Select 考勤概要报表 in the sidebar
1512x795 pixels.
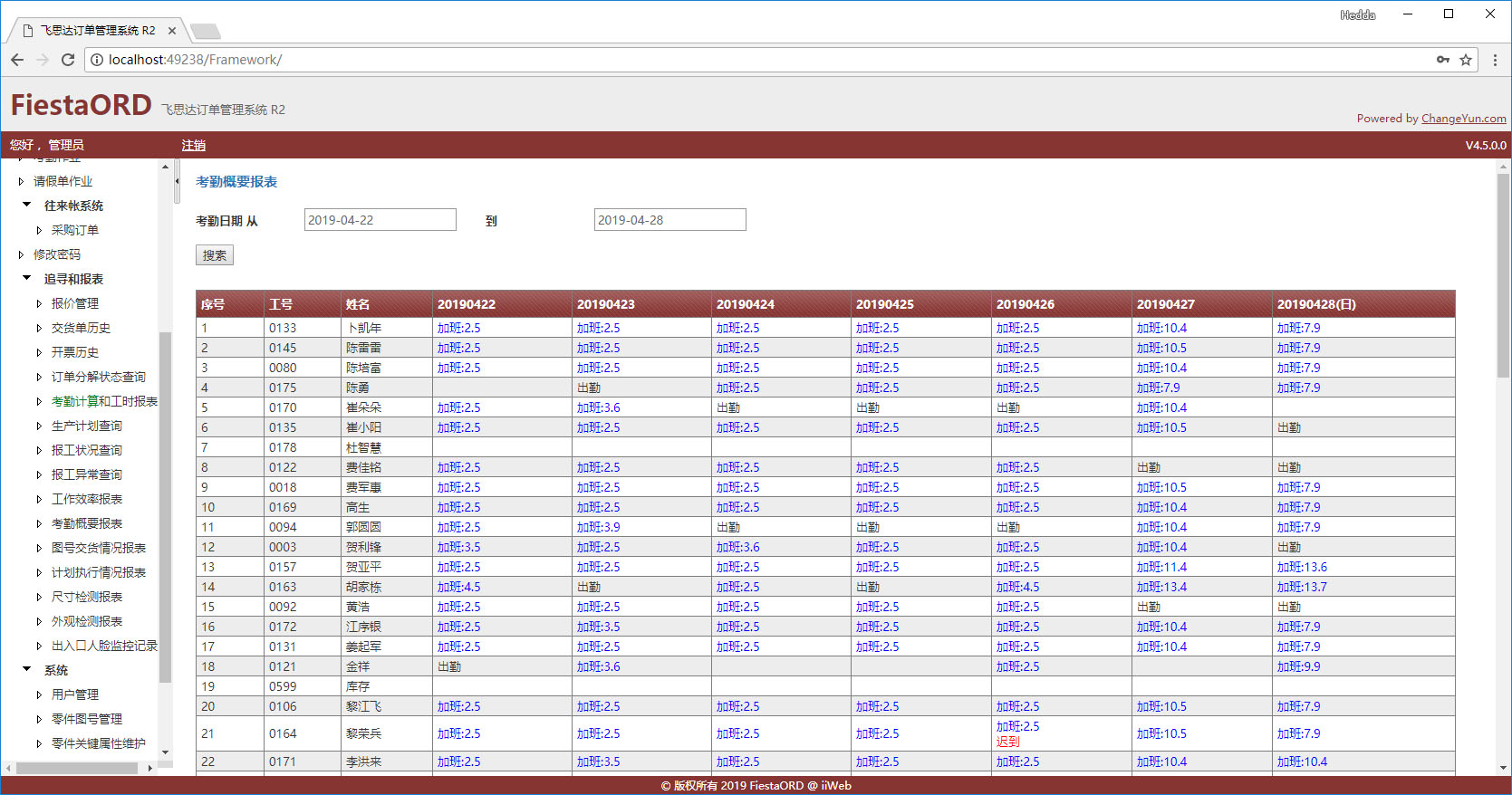86,523
